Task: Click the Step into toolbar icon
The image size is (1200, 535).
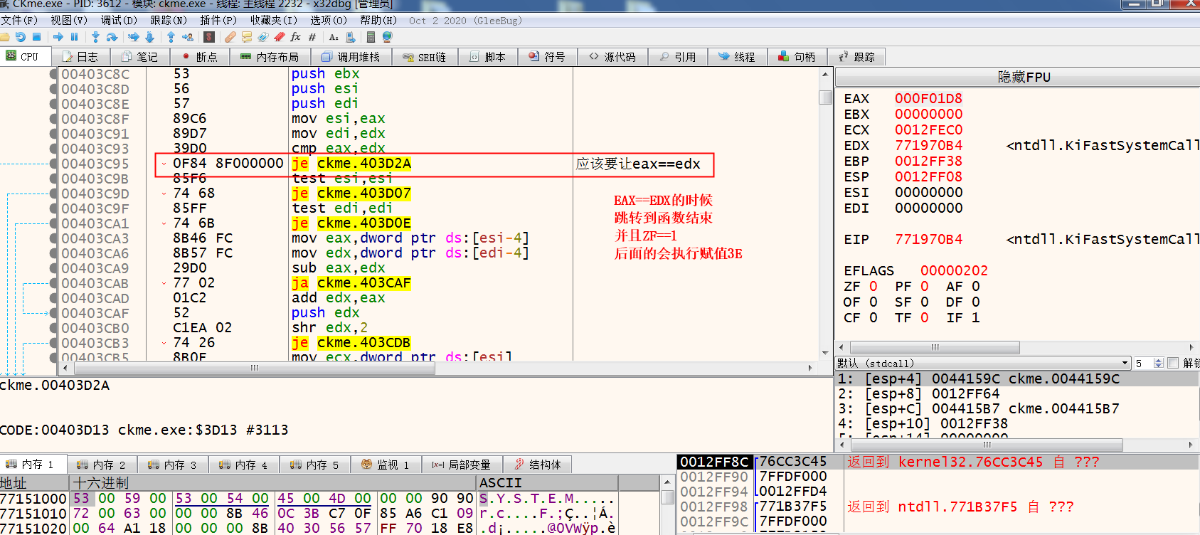Action: [x=96, y=37]
